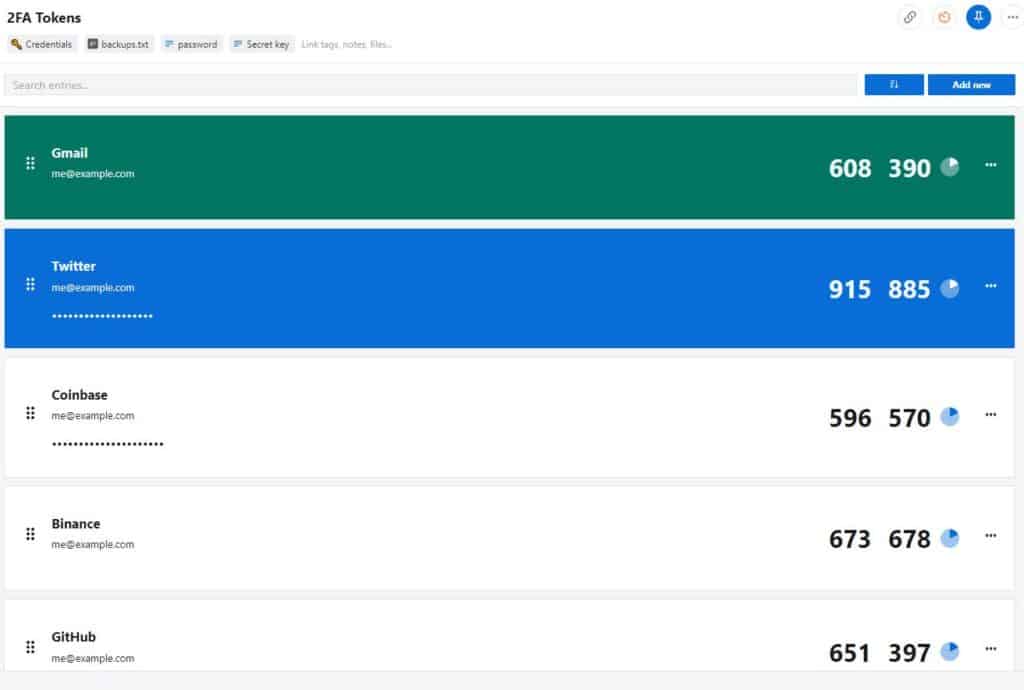This screenshot has width=1024, height=690.
Task: Open Gmail entry more options menu
Action: tap(991, 165)
